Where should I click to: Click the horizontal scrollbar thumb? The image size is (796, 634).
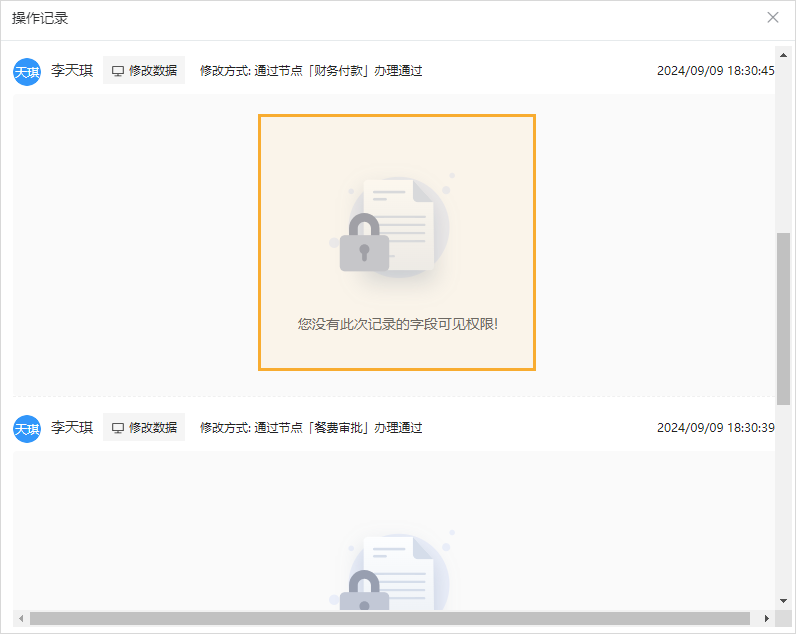390,618
